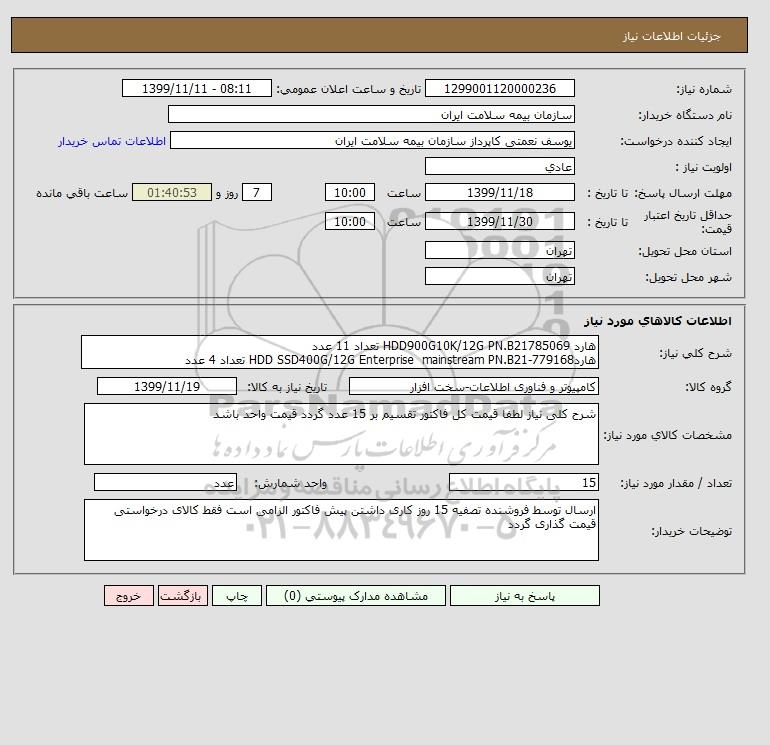This screenshot has height=745, width=770.
Task: Click price validity date 1399/11/30
Action: pos(499,221)
